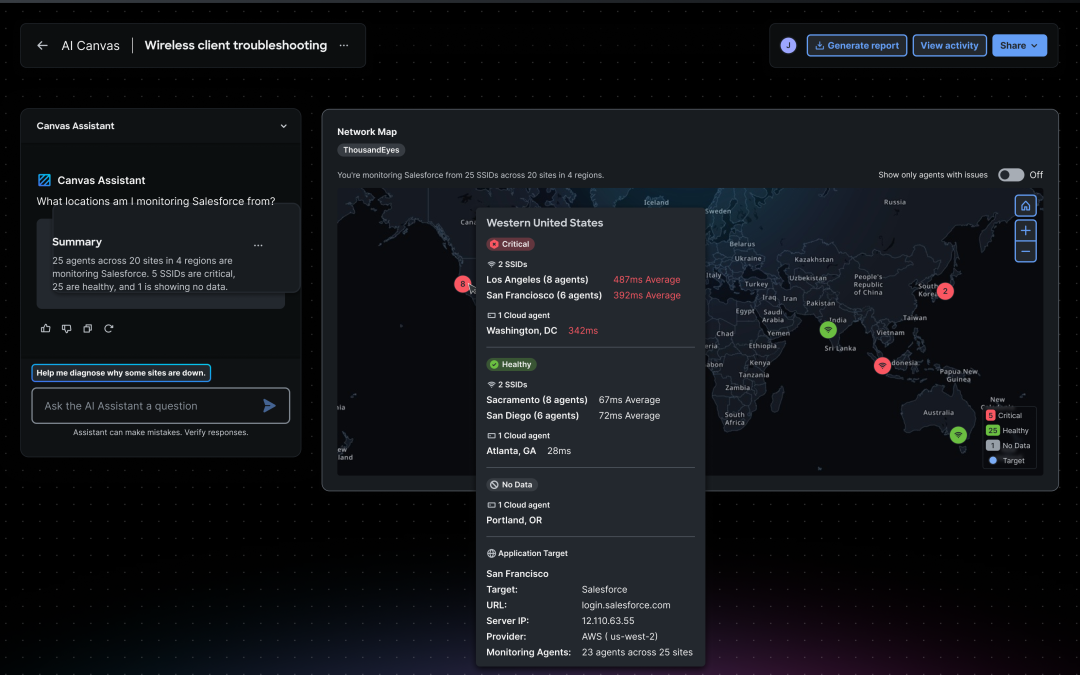Select the suggested prompt about diagnosing down sites
1080x675 pixels.
coord(120,371)
